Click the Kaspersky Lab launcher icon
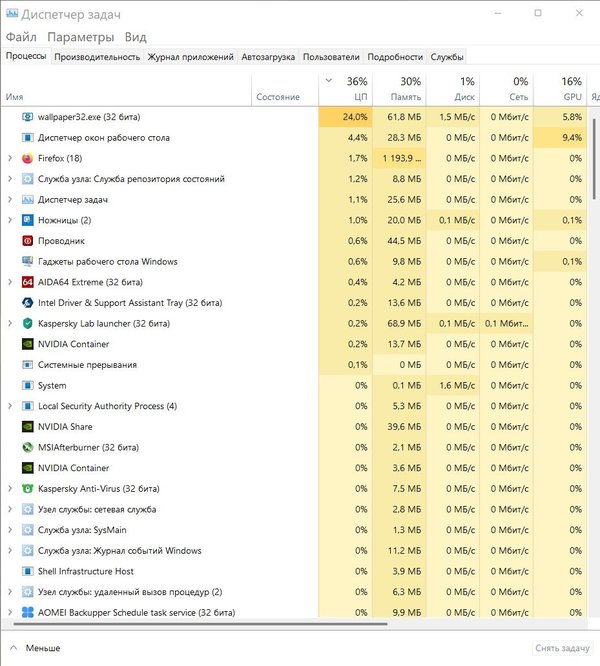 27,324
